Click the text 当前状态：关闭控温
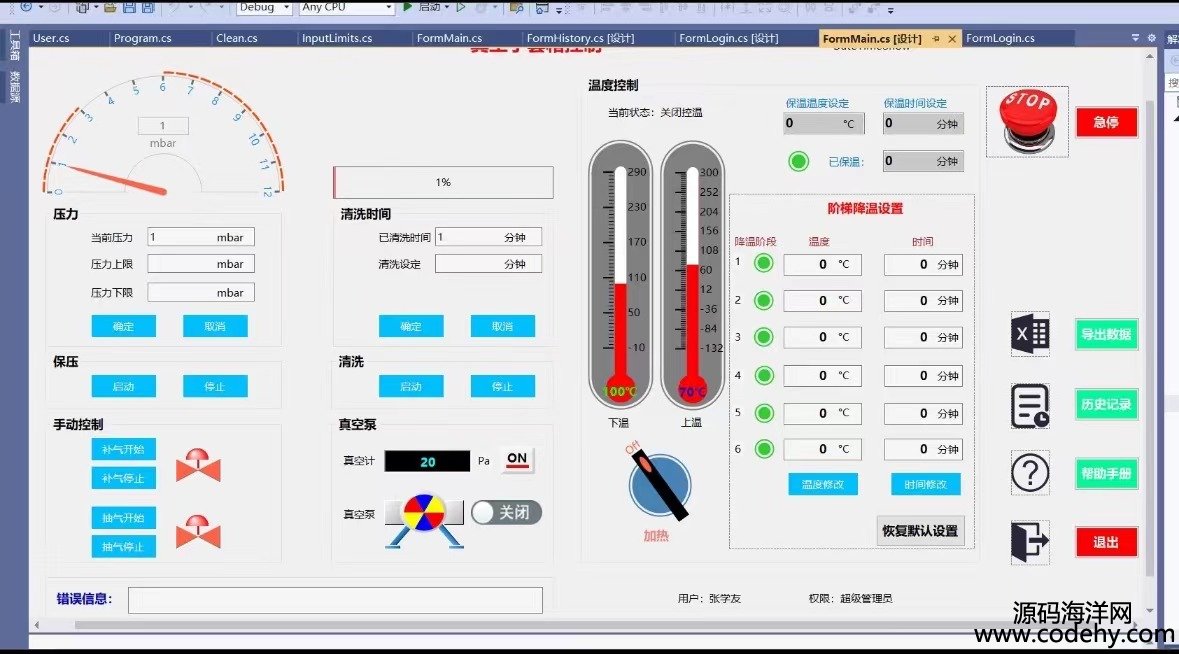This screenshot has width=1179, height=654. [655, 113]
